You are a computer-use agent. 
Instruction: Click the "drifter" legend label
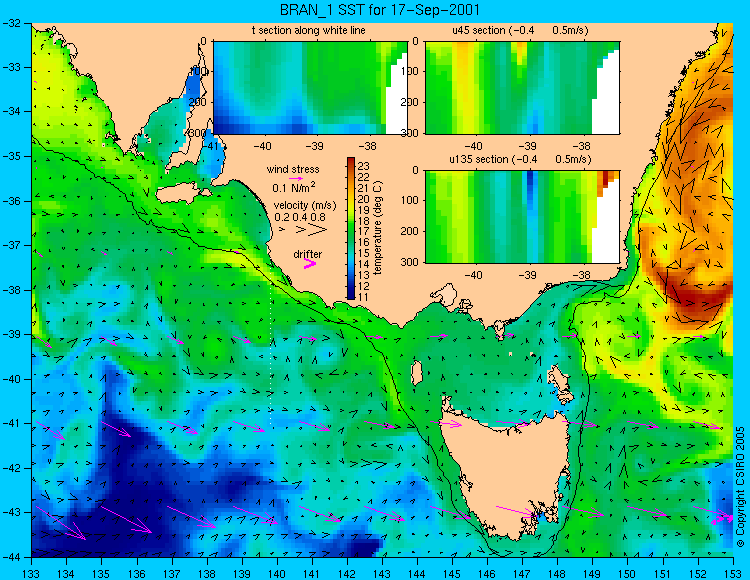(308, 254)
